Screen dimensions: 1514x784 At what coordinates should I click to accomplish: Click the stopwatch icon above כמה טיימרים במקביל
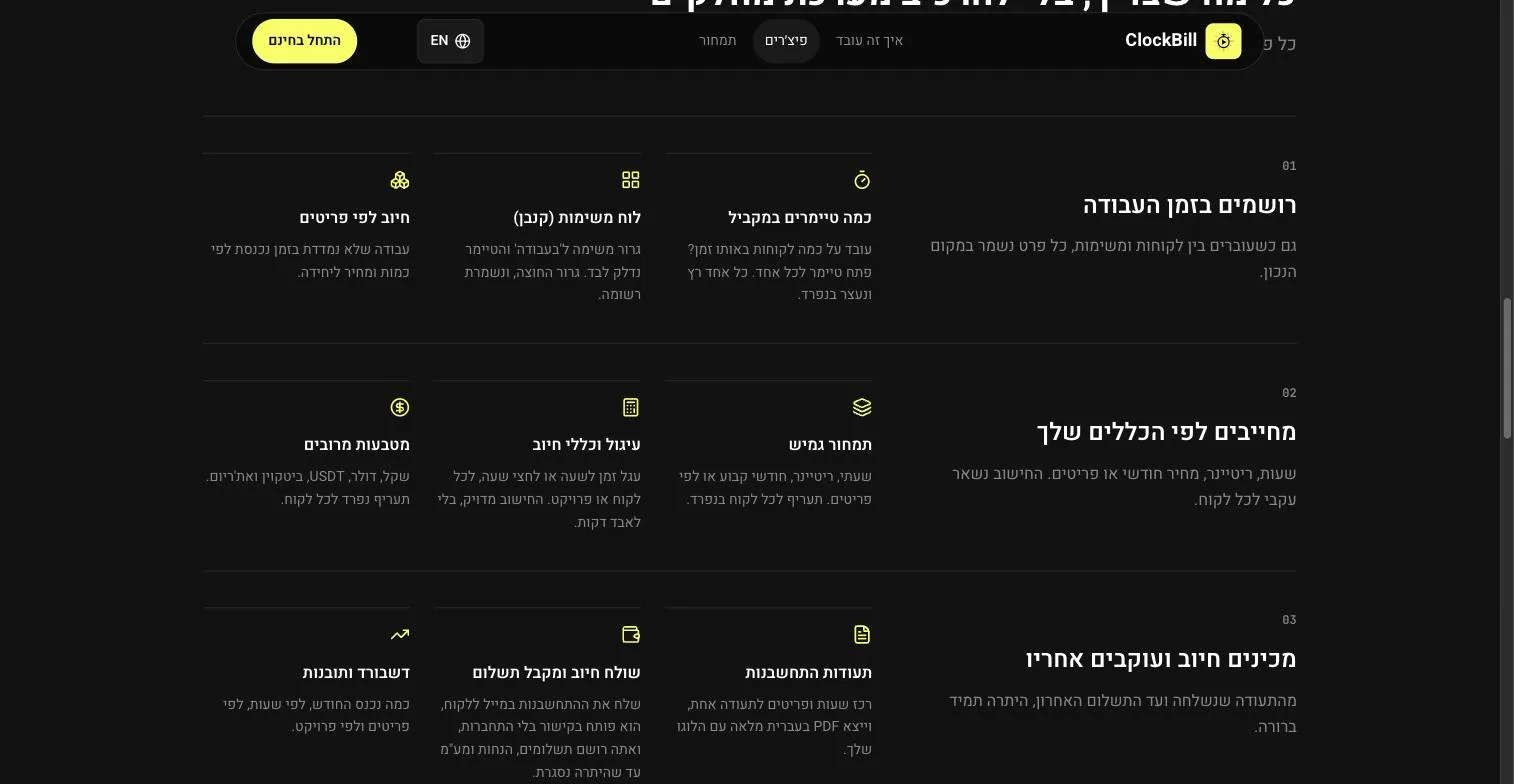(862, 180)
